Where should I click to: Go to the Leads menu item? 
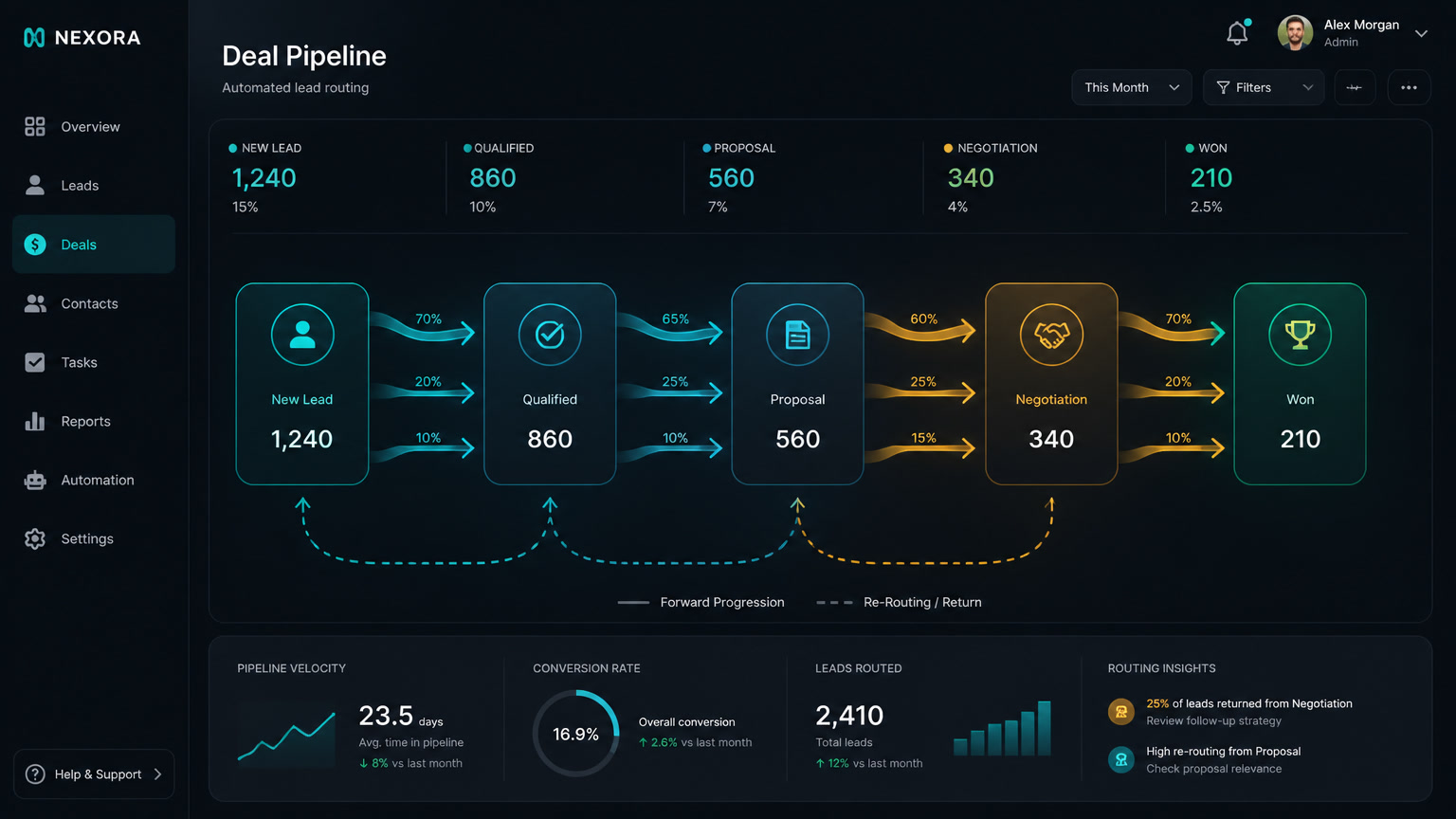94,186
